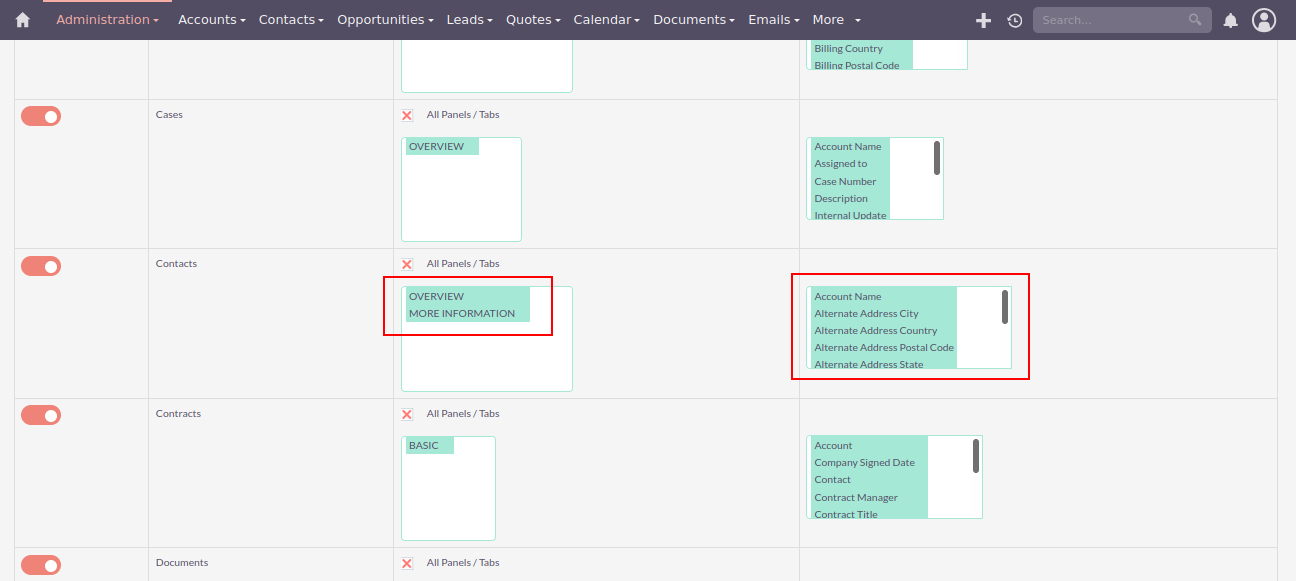Click the Tabs link in Cases row
Image resolution: width=1296 pixels, height=581 pixels.
[489, 115]
